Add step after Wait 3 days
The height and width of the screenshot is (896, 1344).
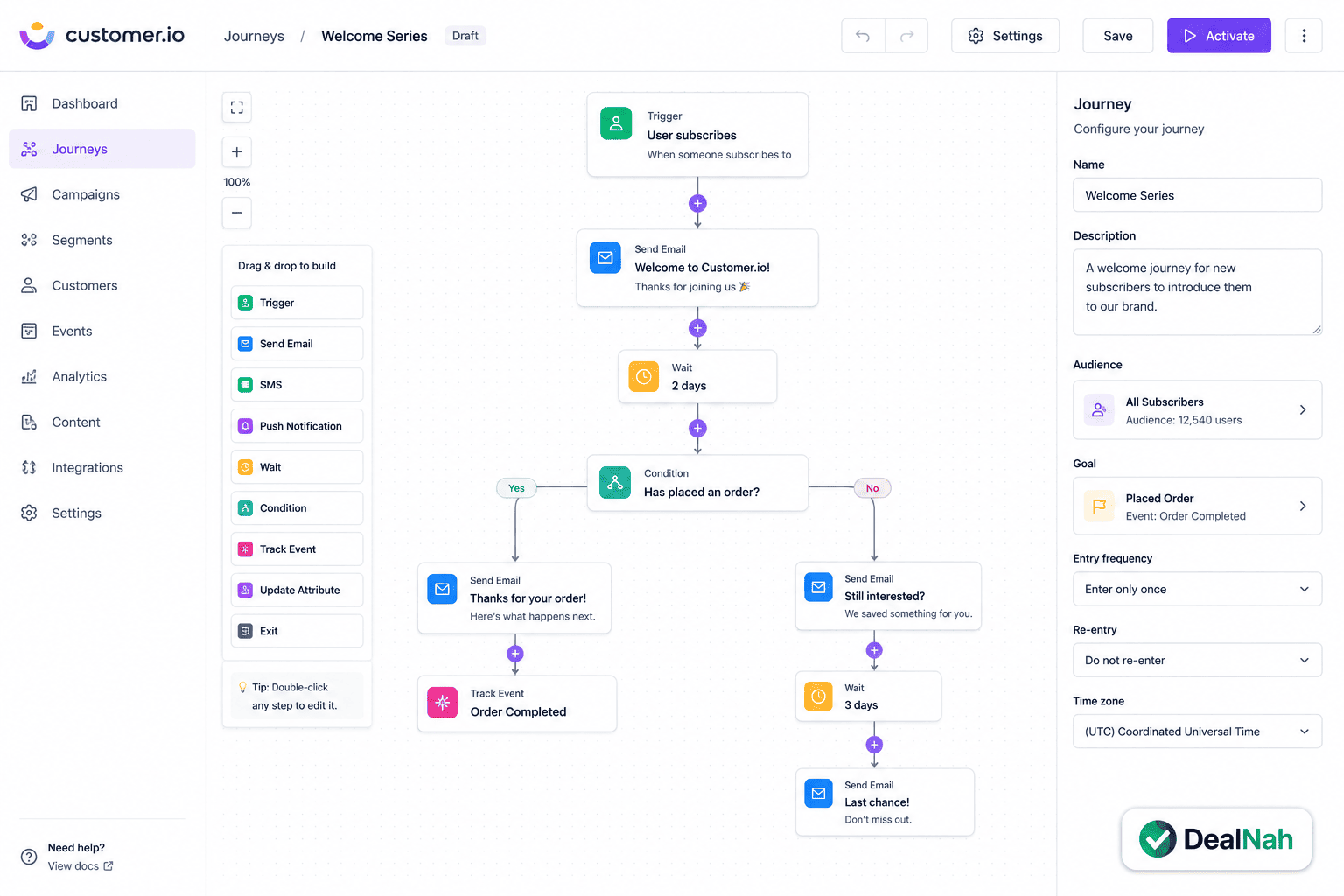[874, 745]
